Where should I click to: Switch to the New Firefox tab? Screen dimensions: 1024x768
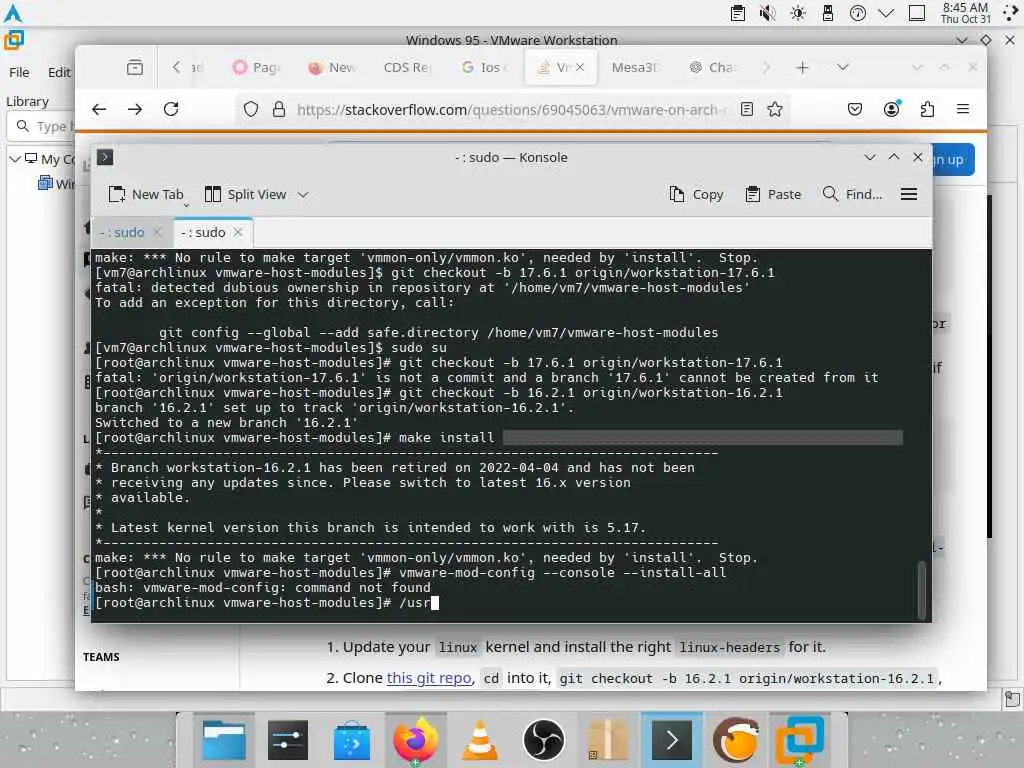(x=332, y=67)
